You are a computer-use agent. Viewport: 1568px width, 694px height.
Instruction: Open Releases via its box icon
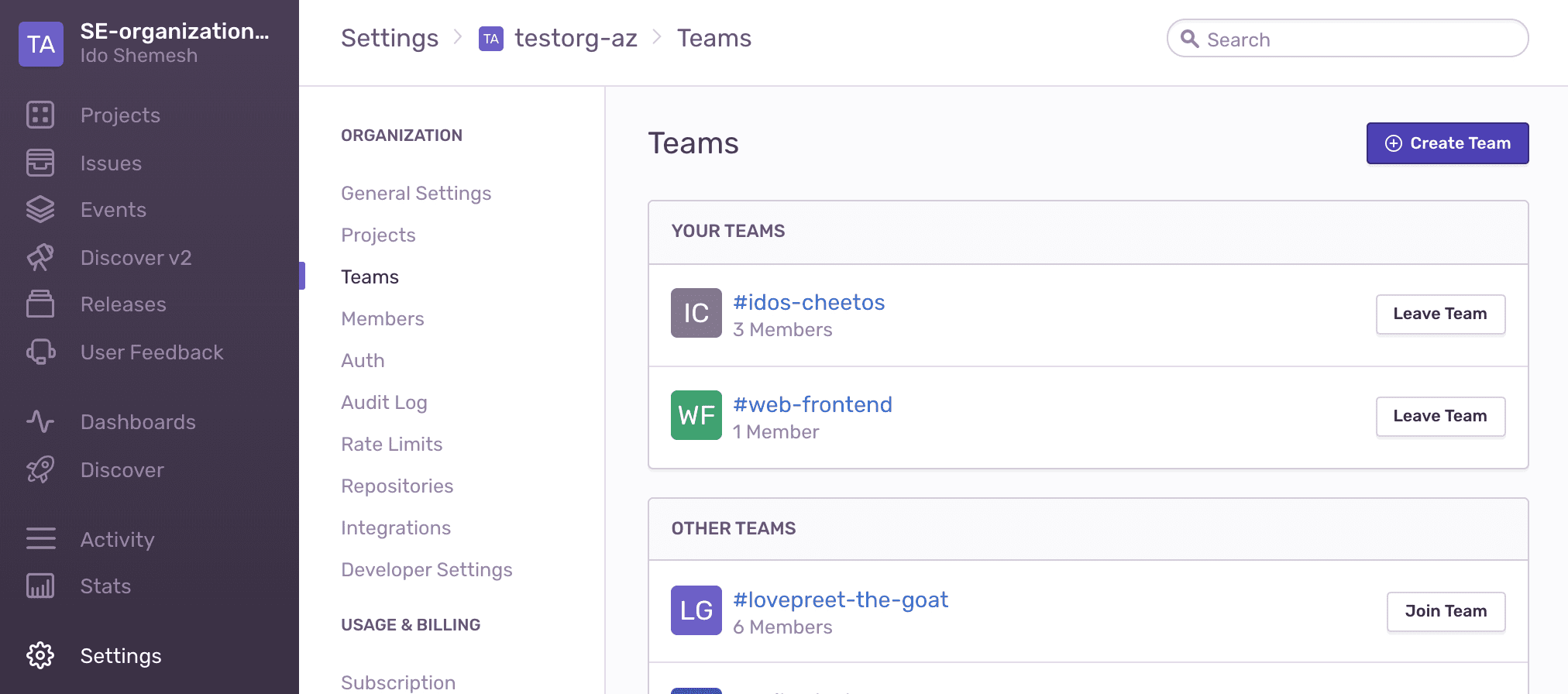tap(40, 304)
